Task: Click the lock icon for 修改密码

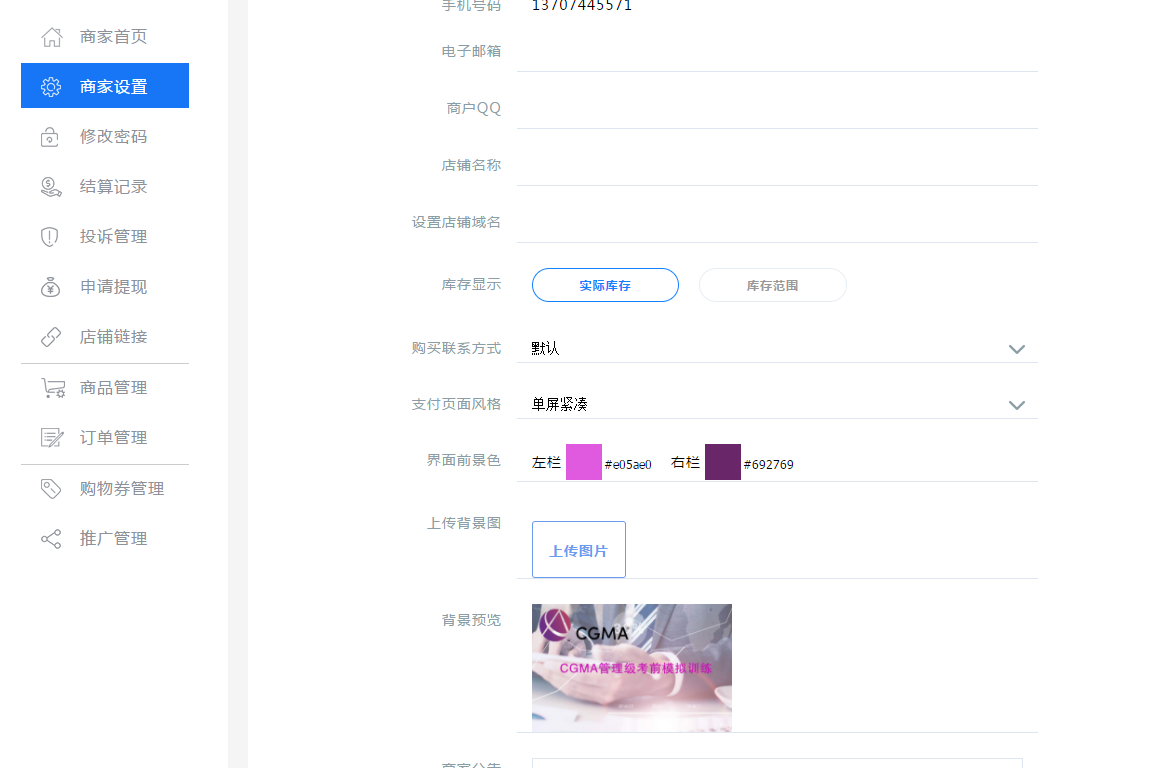Action: tap(49, 137)
